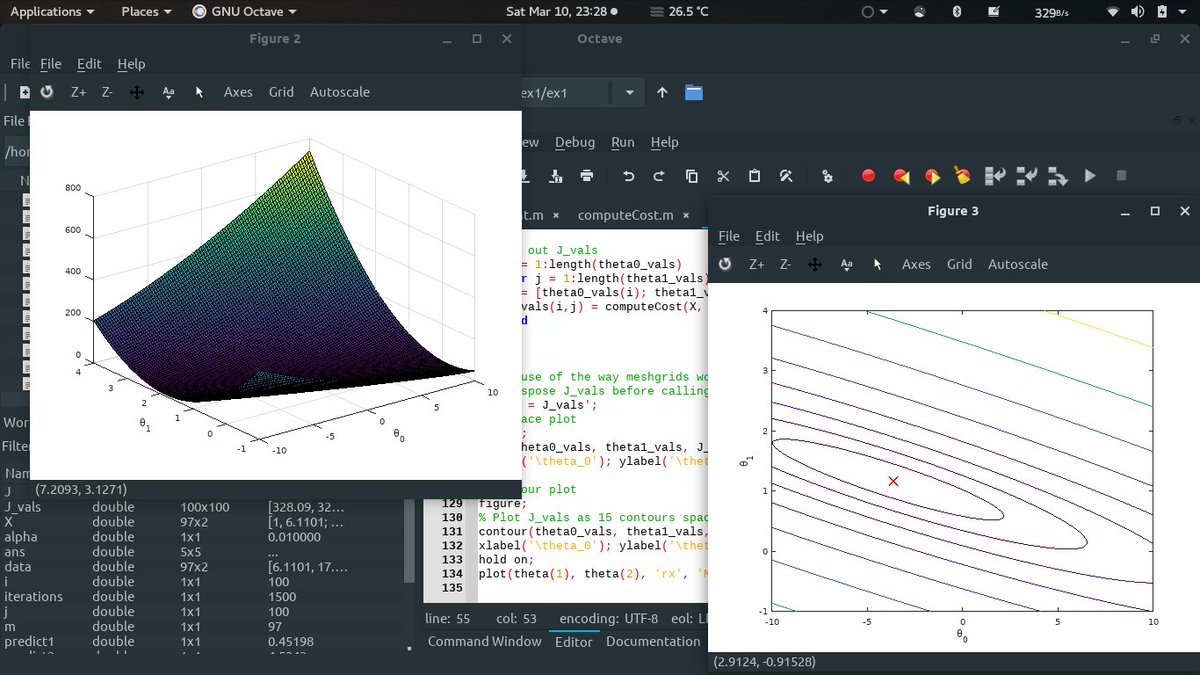Click the volume icon in system tray
This screenshot has height=675, width=1200.
coord(1137,11)
